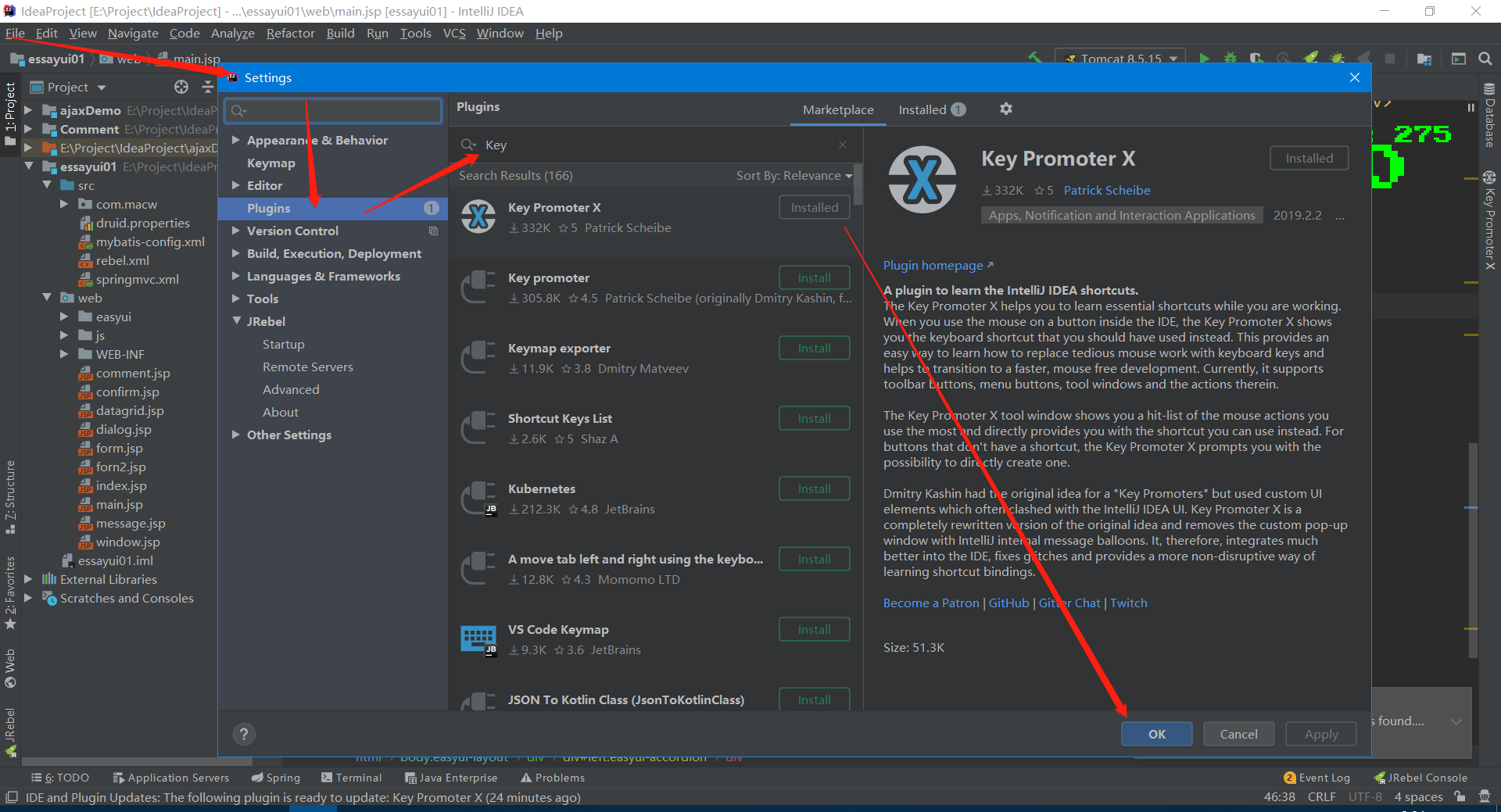
Task: Expand Languages & Frameworks settings
Action: click(x=235, y=276)
